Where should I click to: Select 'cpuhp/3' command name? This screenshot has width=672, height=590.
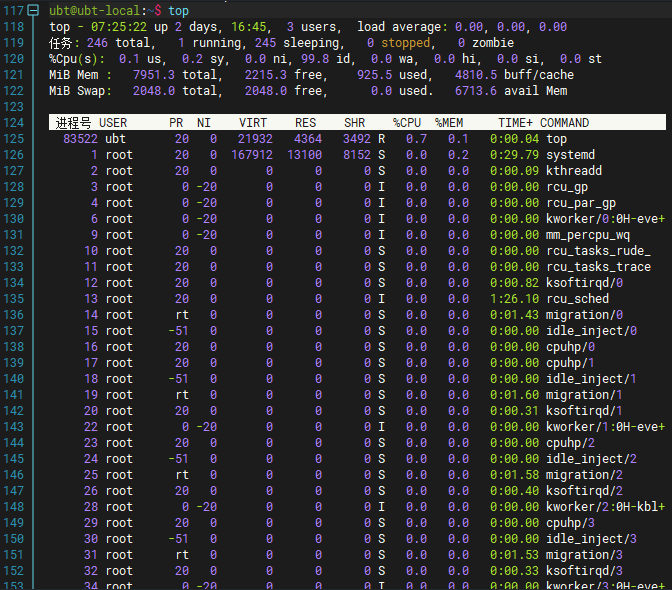[x=570, y=523]
